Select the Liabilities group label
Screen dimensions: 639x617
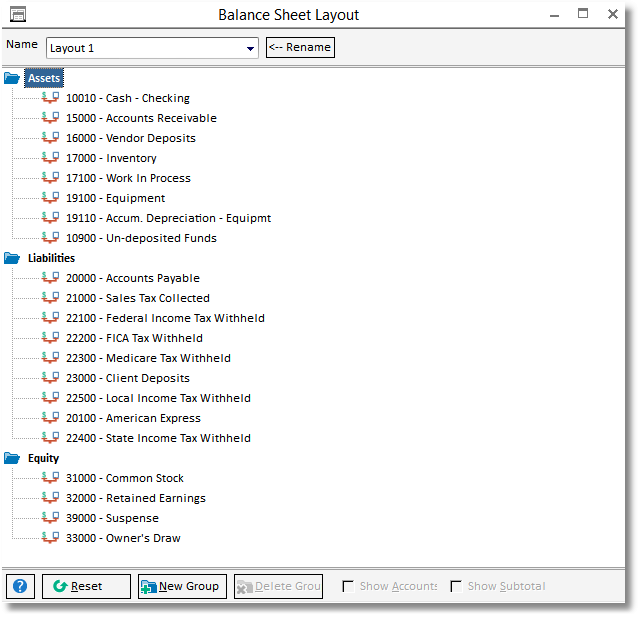tap(51, 258)
